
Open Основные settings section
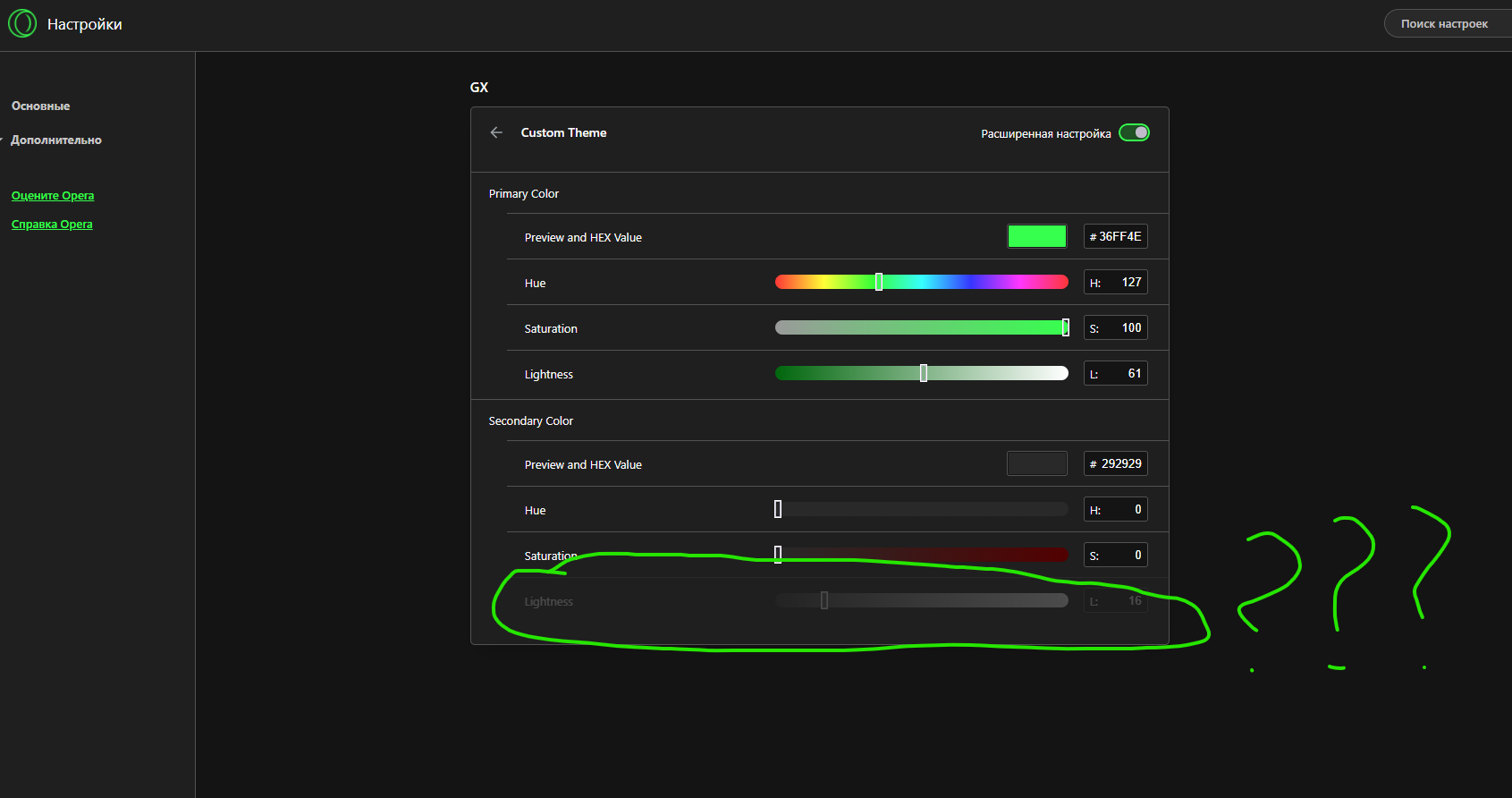[x=40, y=106]
